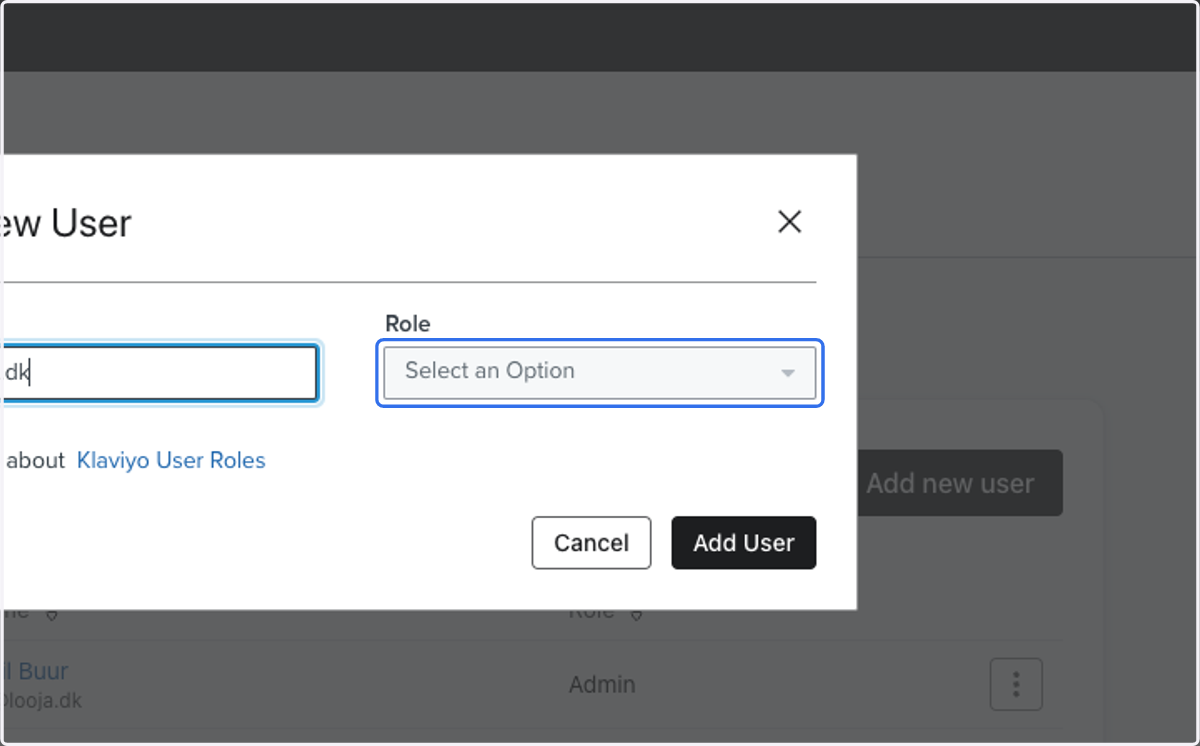The height and width of the screenshot is (746, 1200).
Task: Confirm with the Add User button
Action: click(744, 543)
